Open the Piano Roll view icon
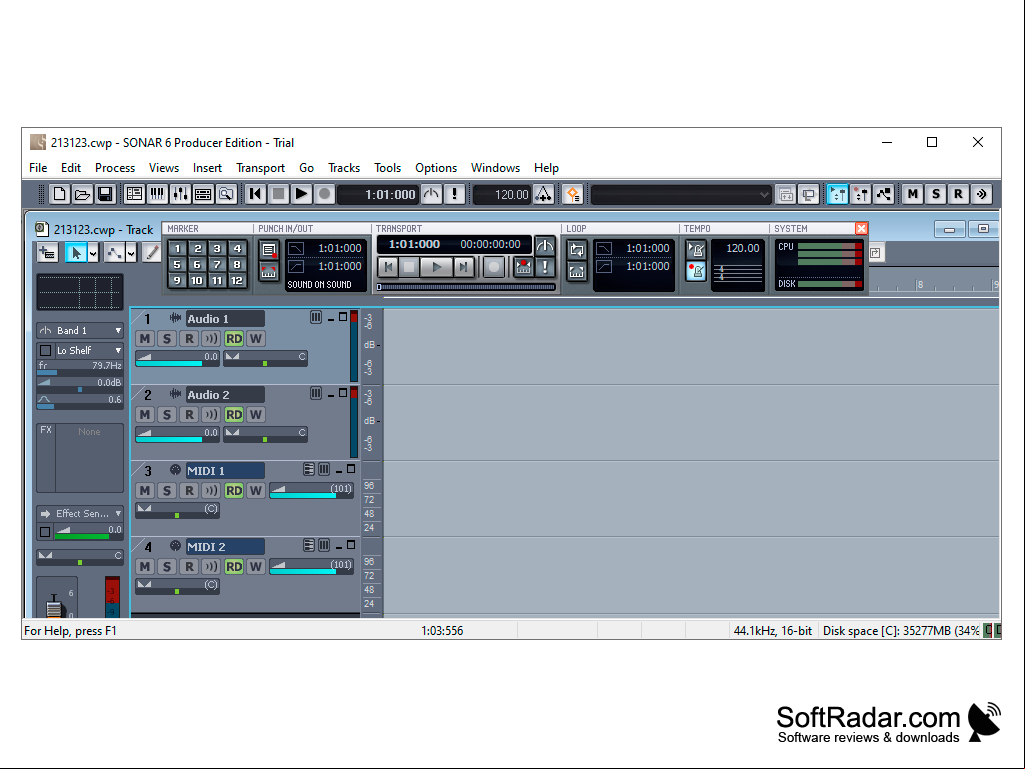1025x769 pixels. click(158, 194)
